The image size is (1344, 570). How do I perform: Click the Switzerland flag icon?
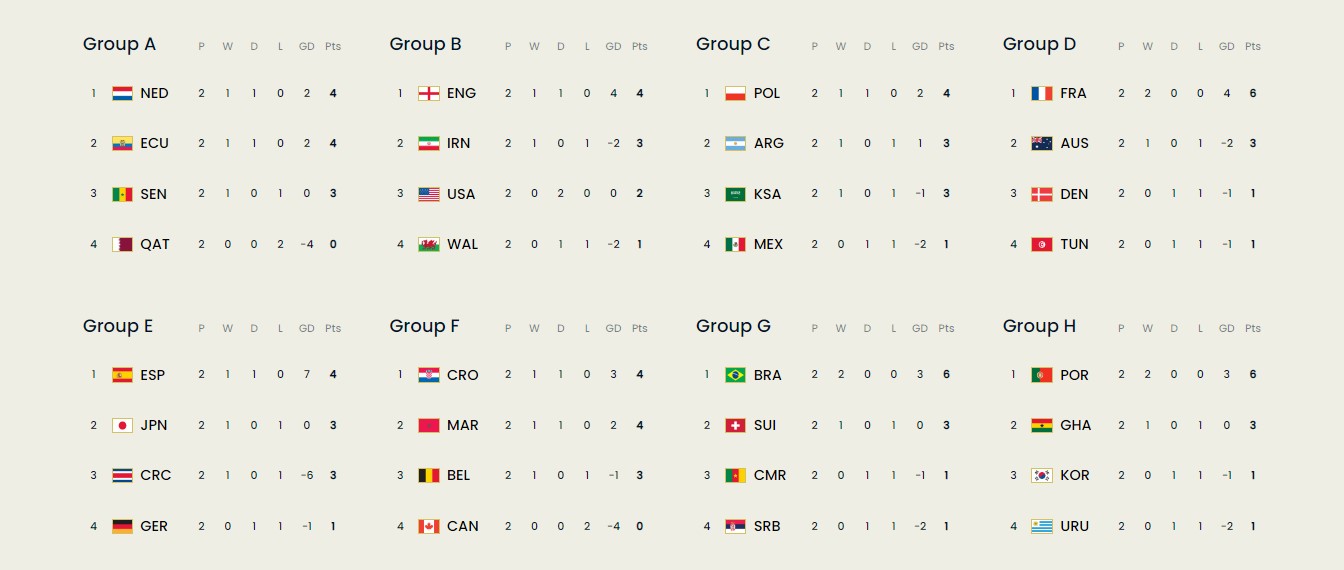(735, 425)
